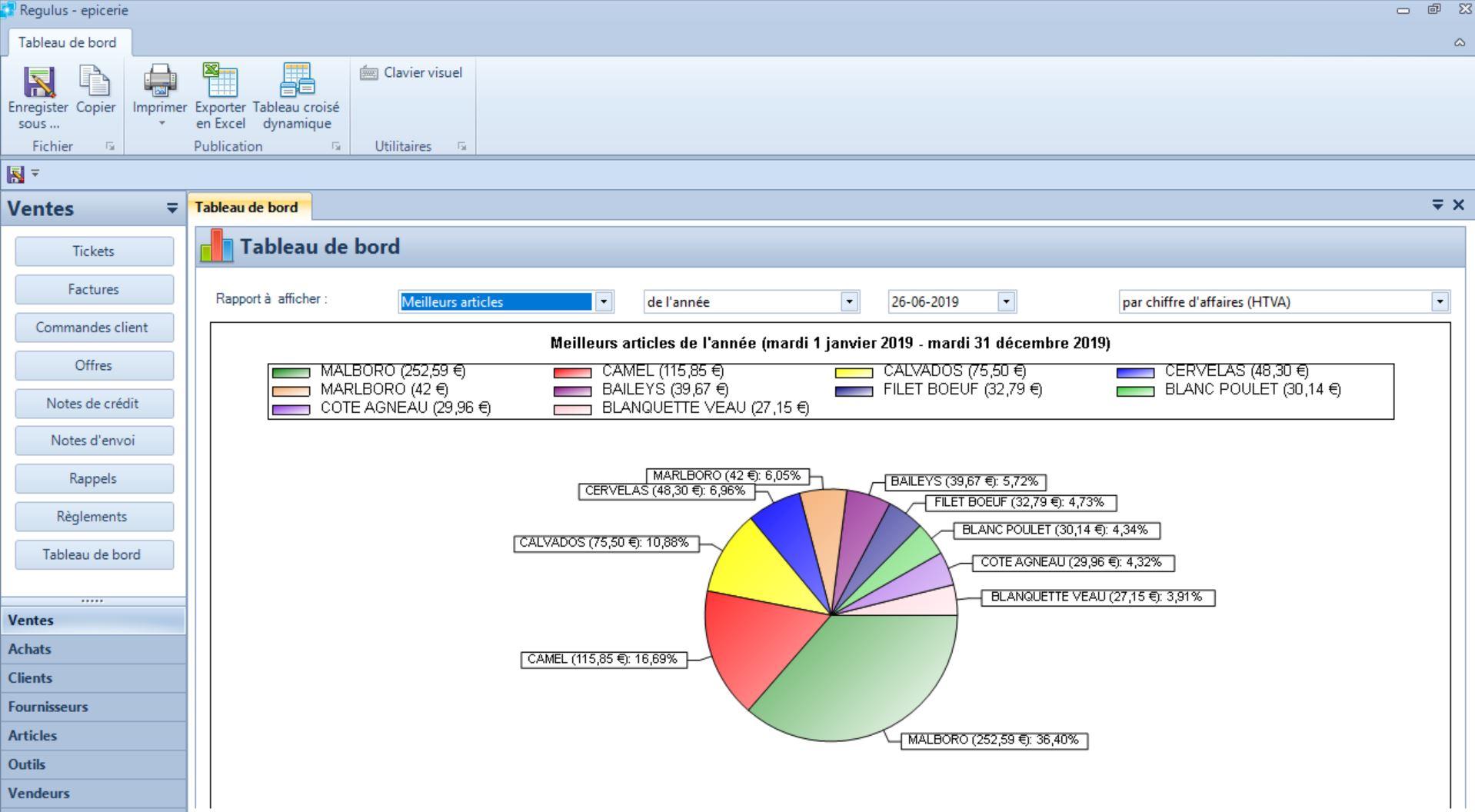The image size is (1475, 812).
Task: Switch to the Ventes module section
Action: pos(93,620)
